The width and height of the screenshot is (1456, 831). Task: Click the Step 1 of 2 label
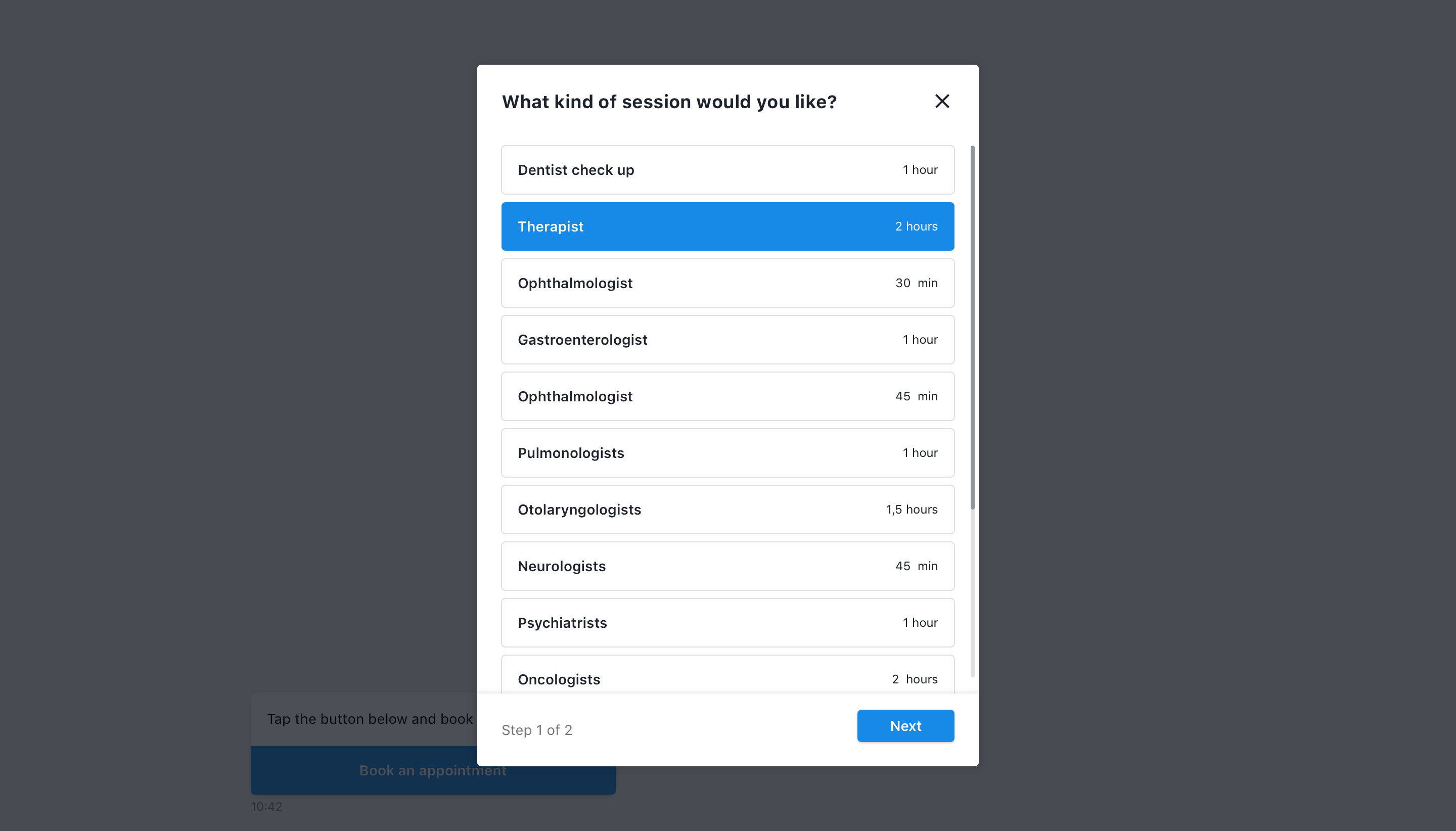(x=536, y=730)
